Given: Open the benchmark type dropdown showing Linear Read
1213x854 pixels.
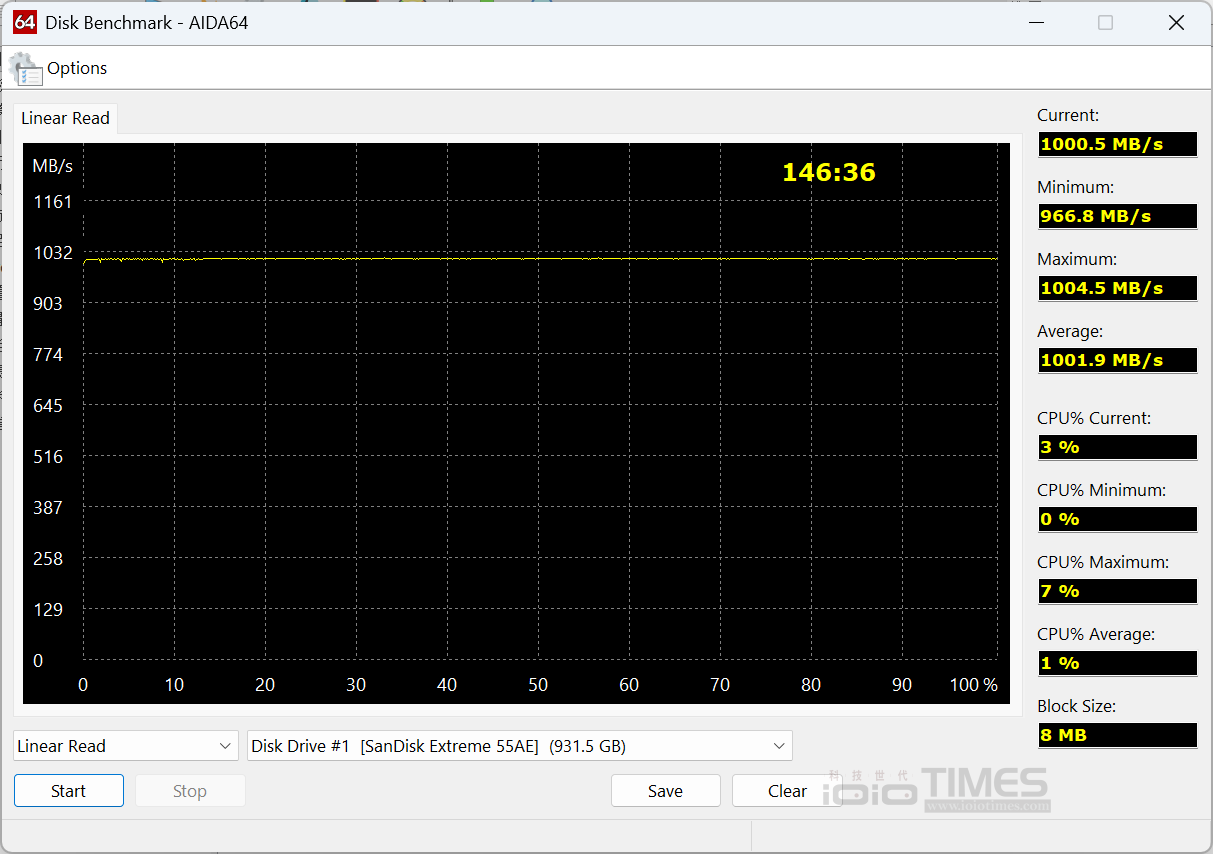Looking at the screenshot, I should click(125, 745).
